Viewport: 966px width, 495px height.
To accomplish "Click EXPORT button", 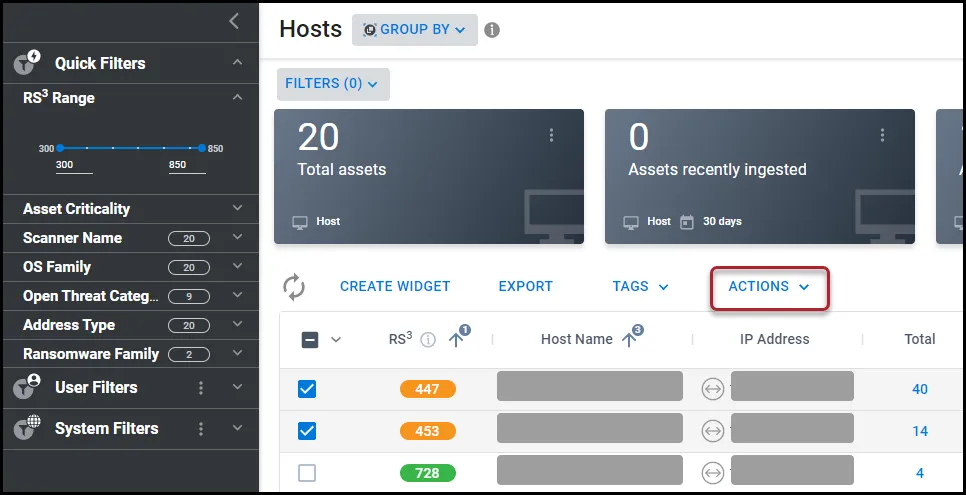I will (x=526, y=287).
